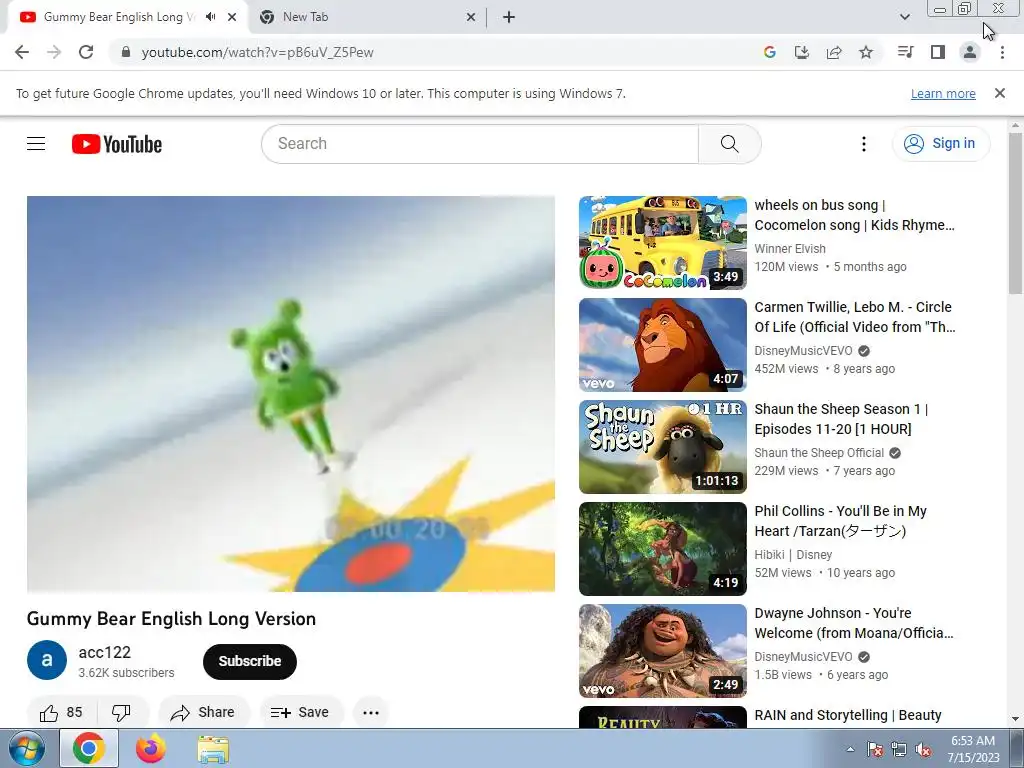Open the YouTube hamburger guide menu
Image resolution: width=1024 pixels, height=768 pixels.
[36, 144]
